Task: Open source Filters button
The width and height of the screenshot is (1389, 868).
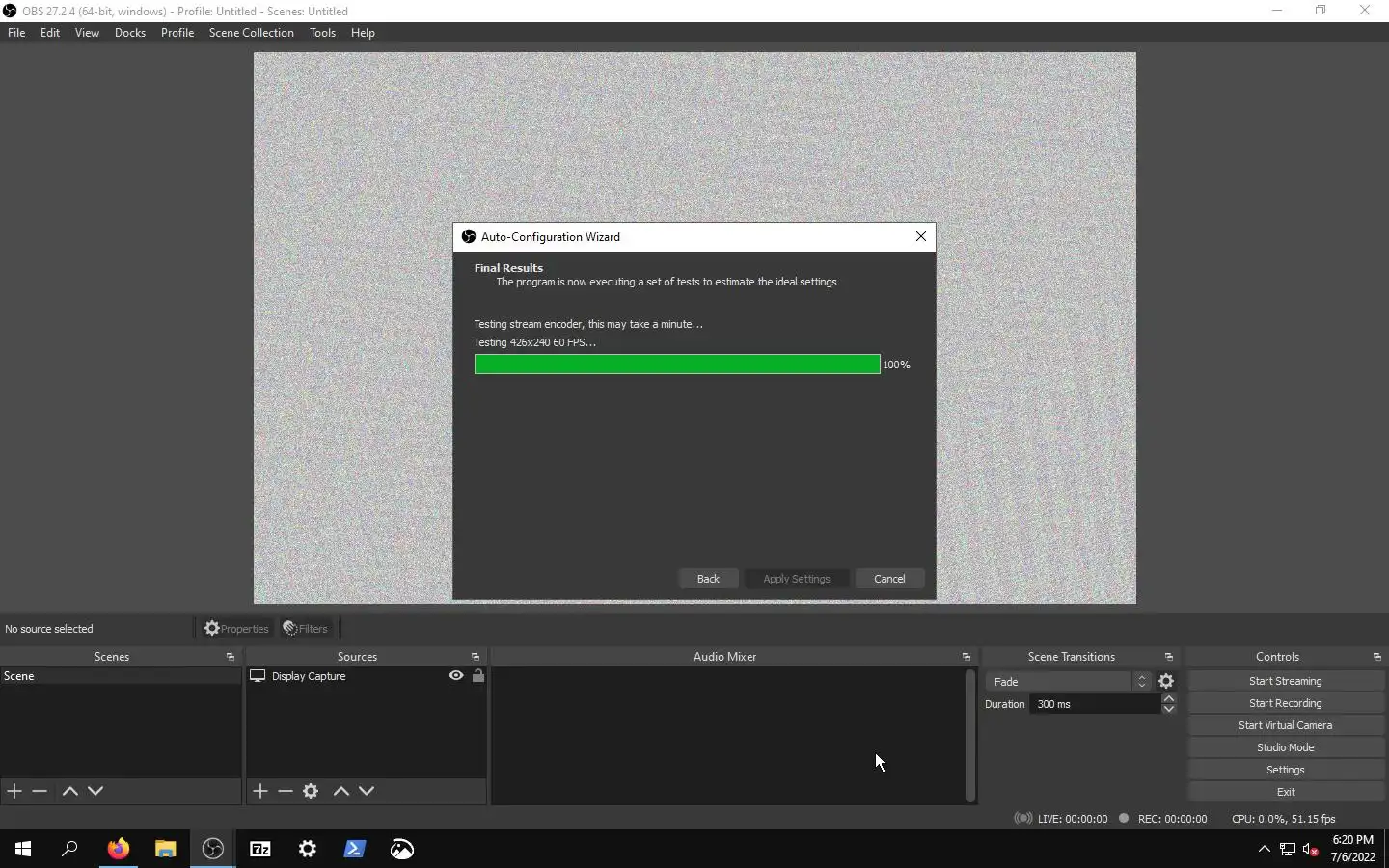Action: coord(306,629)
